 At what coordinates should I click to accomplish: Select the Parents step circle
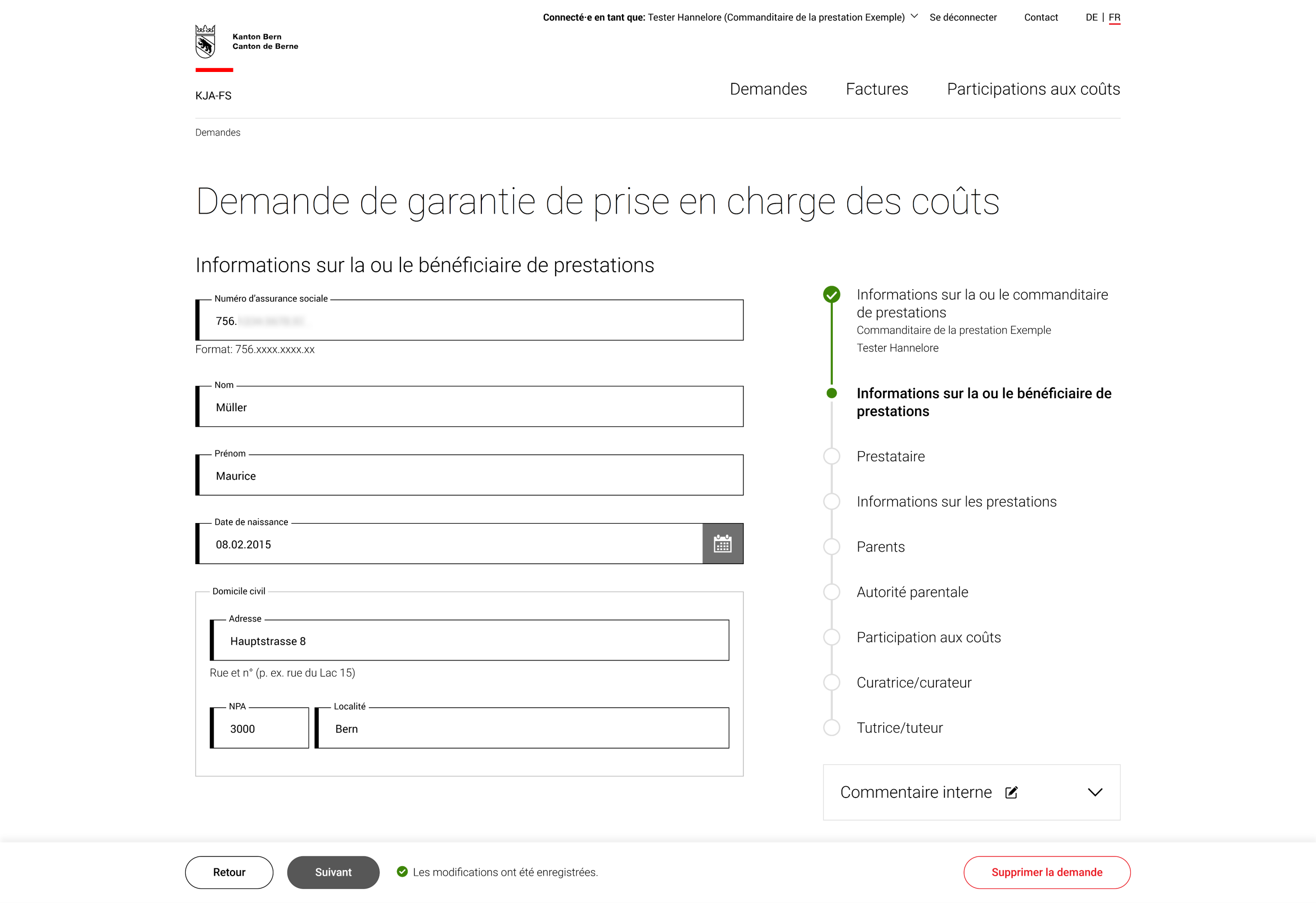tap(831, 547)
